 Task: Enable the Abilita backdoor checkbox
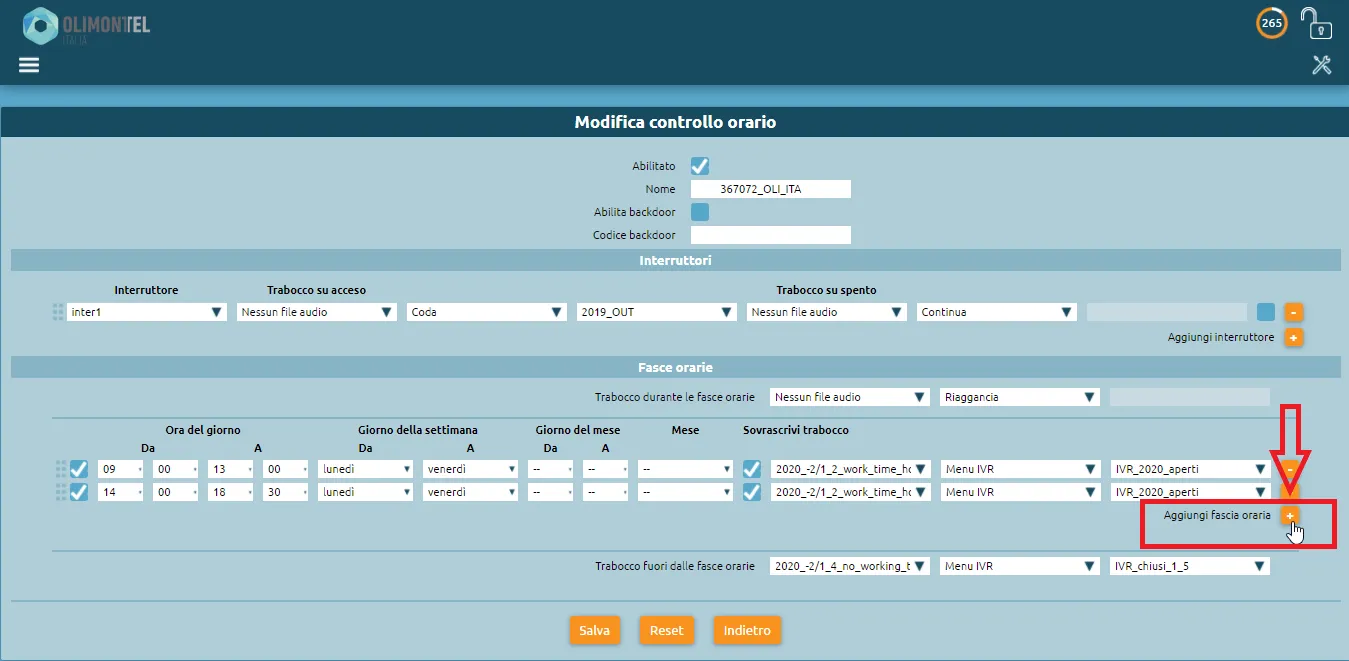(x=700, y=212)
